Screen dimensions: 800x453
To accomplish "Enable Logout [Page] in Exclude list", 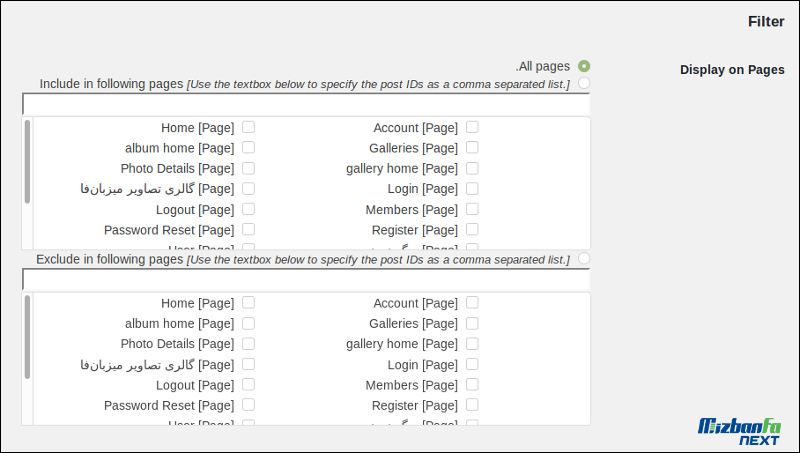I will 248,385.
